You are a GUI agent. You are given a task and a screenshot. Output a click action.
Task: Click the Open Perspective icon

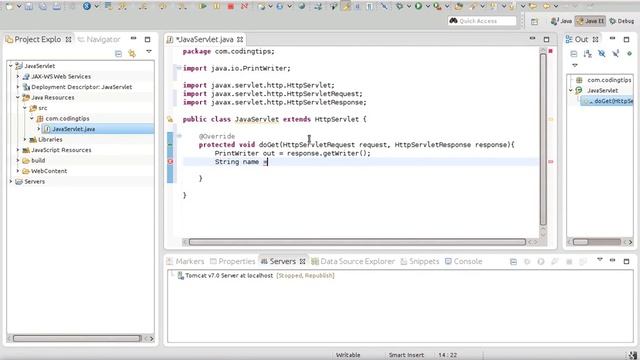pyautogui.click(x=534, y=21)
